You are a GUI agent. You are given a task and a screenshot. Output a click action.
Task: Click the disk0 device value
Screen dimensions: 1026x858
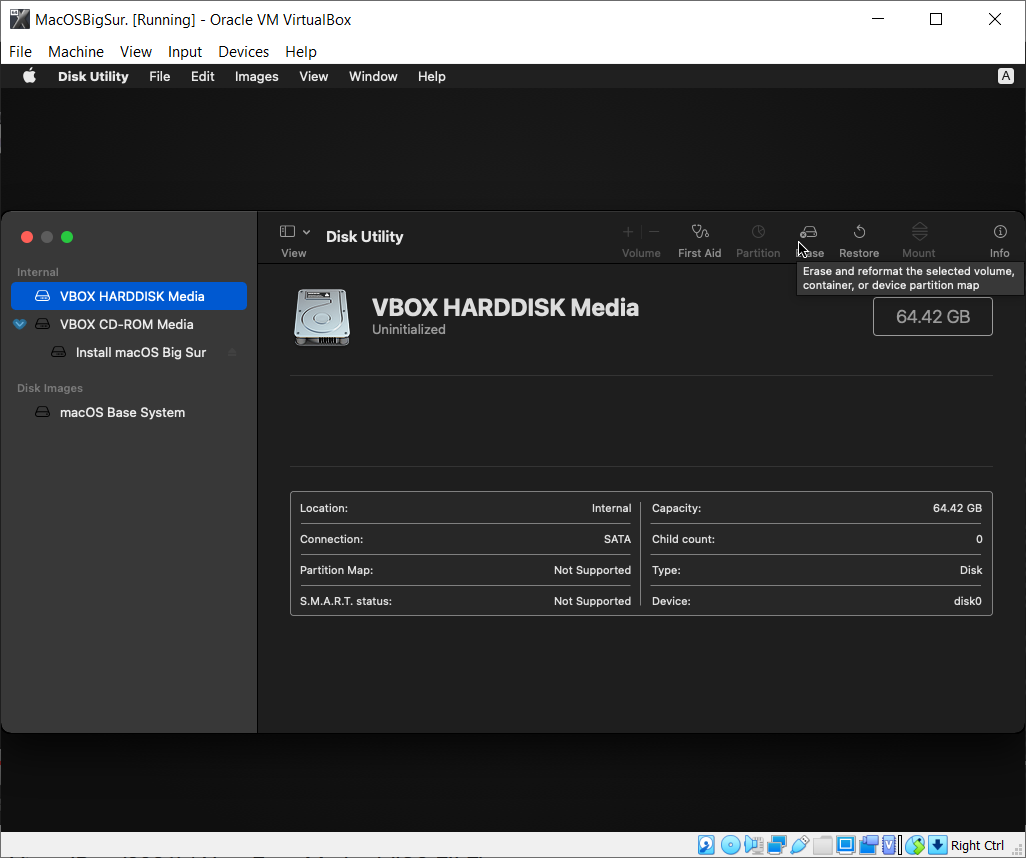point(967,601)
